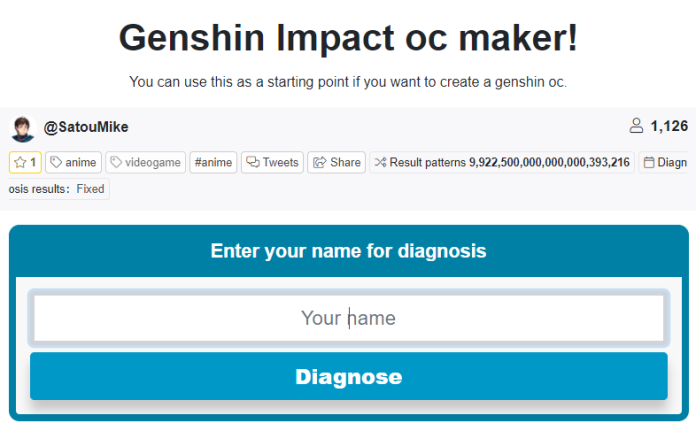Click the tag icon beside anime
This screenshot has width=696, height=431.
tap(57, 162)
